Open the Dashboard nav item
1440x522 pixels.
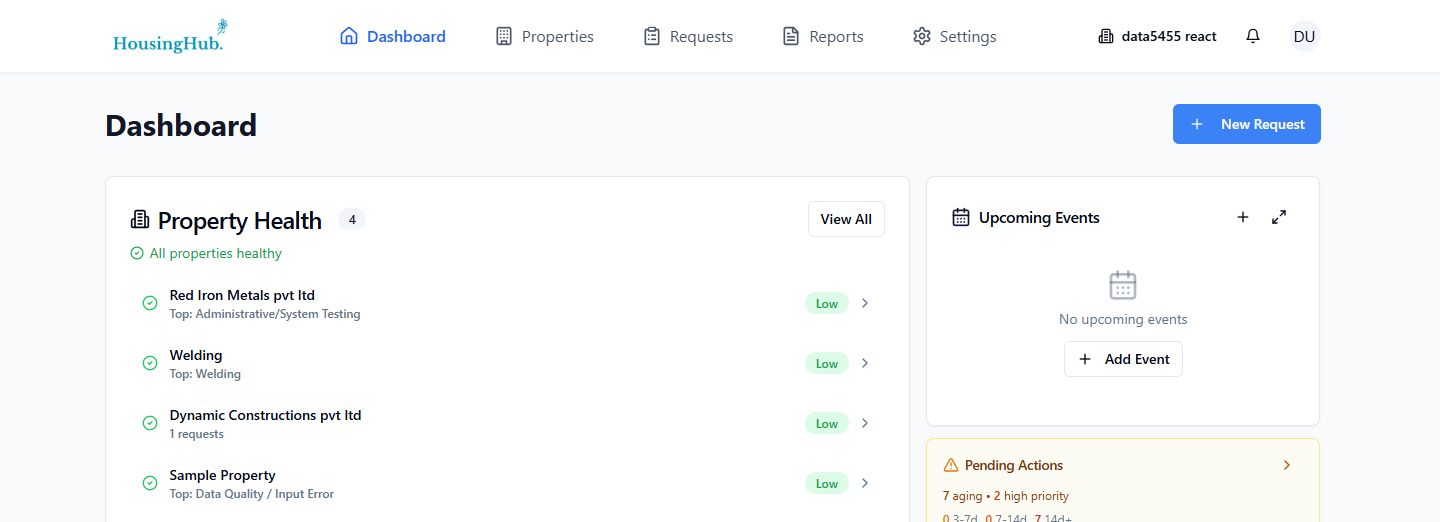(x=393, y=36)
